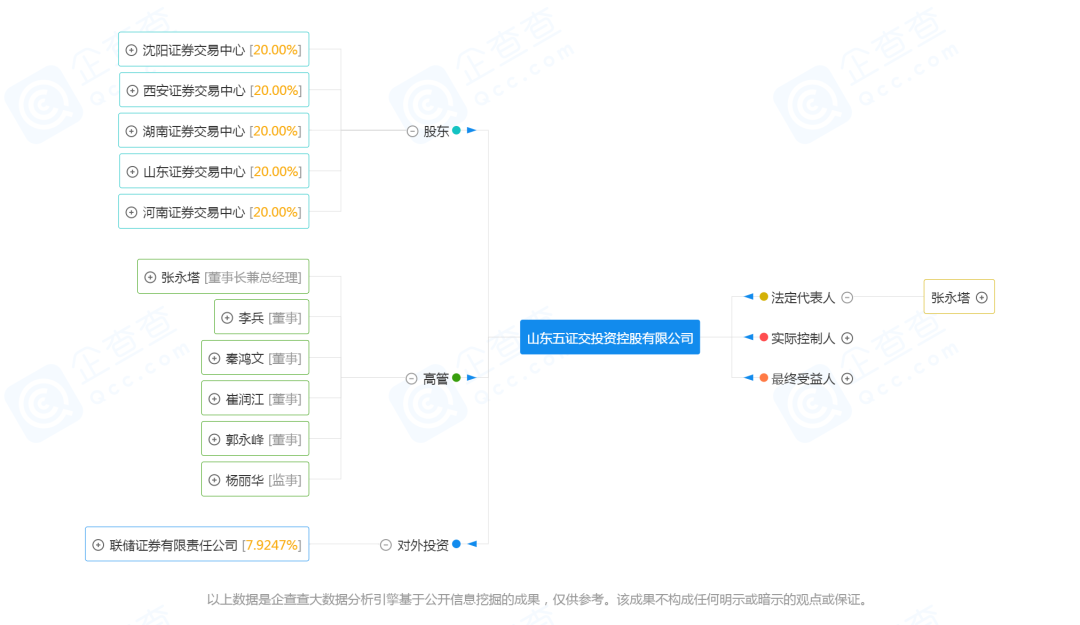The width and height of the screenshot is (1080, 625).
Task: Click 董事长兼总经理 title text
Action: click(253, 277)
